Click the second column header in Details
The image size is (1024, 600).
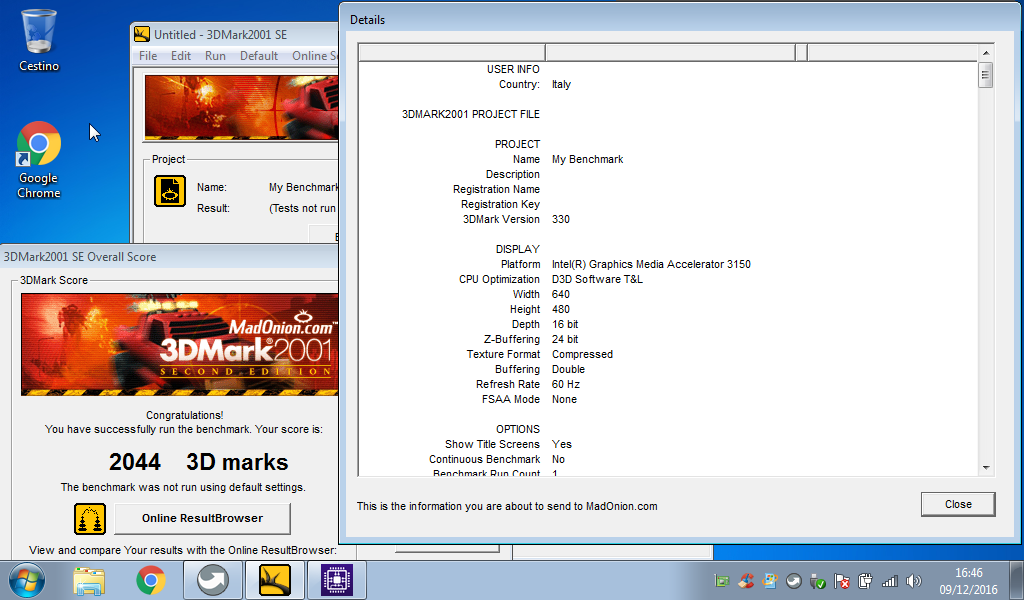(x=670, y=53)
